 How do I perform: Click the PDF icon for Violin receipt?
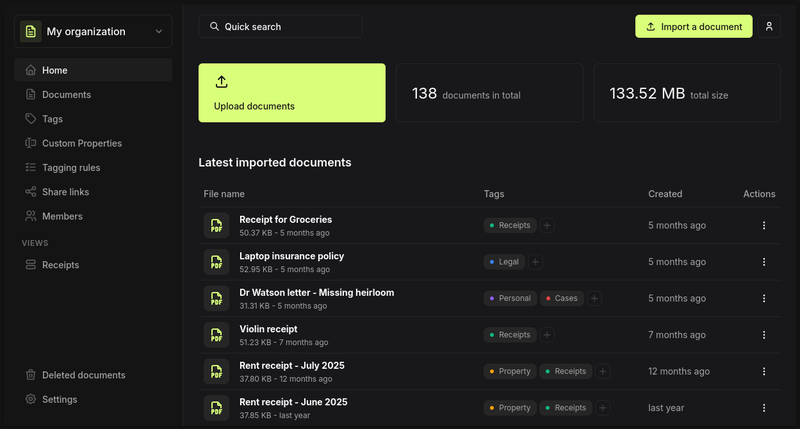pos(216,335)
